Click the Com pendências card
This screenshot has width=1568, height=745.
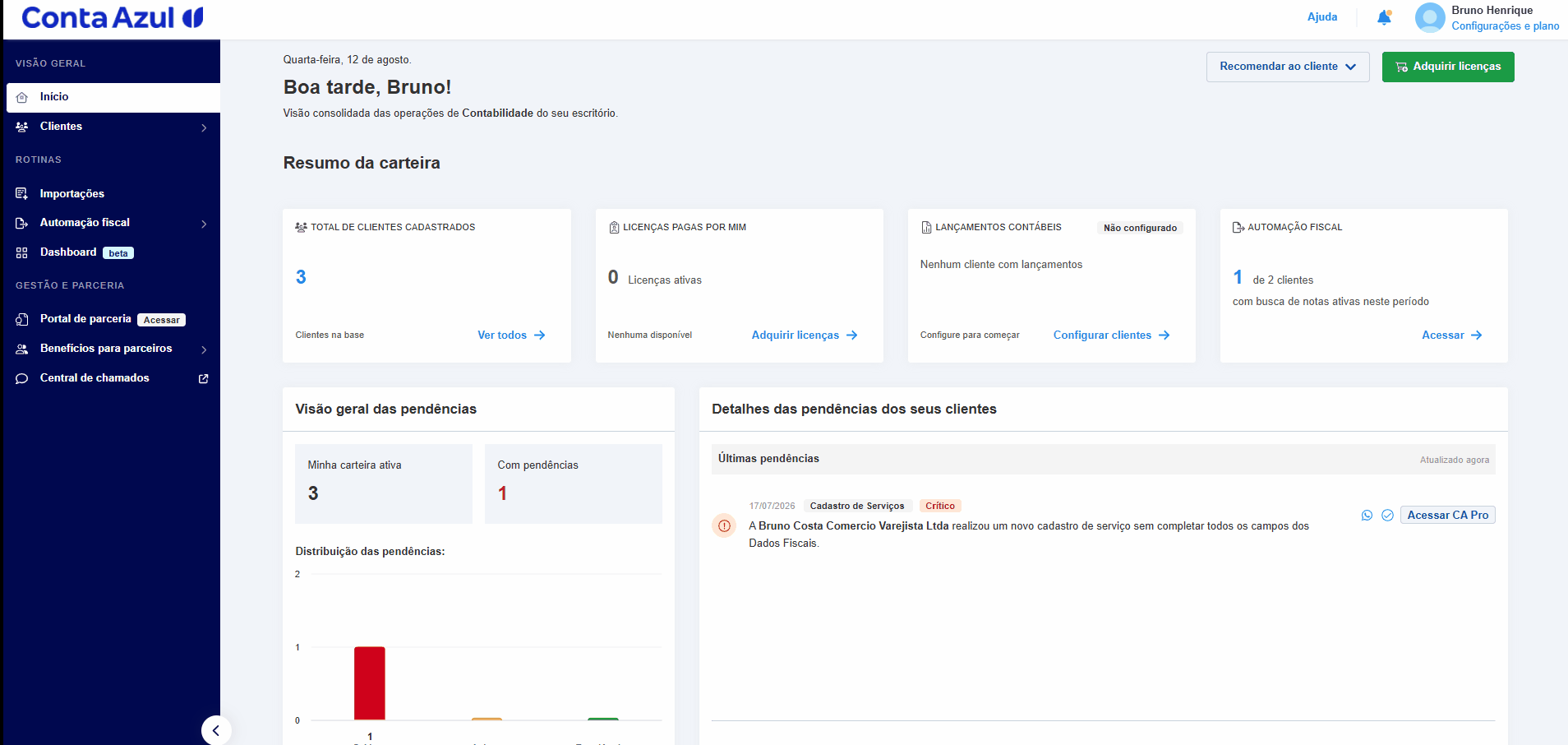(574, 484)
